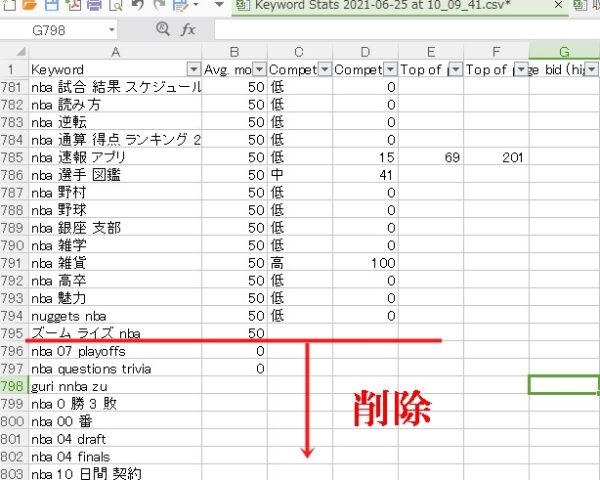Save the workbook with the floppy disk icon

point(52,5)
